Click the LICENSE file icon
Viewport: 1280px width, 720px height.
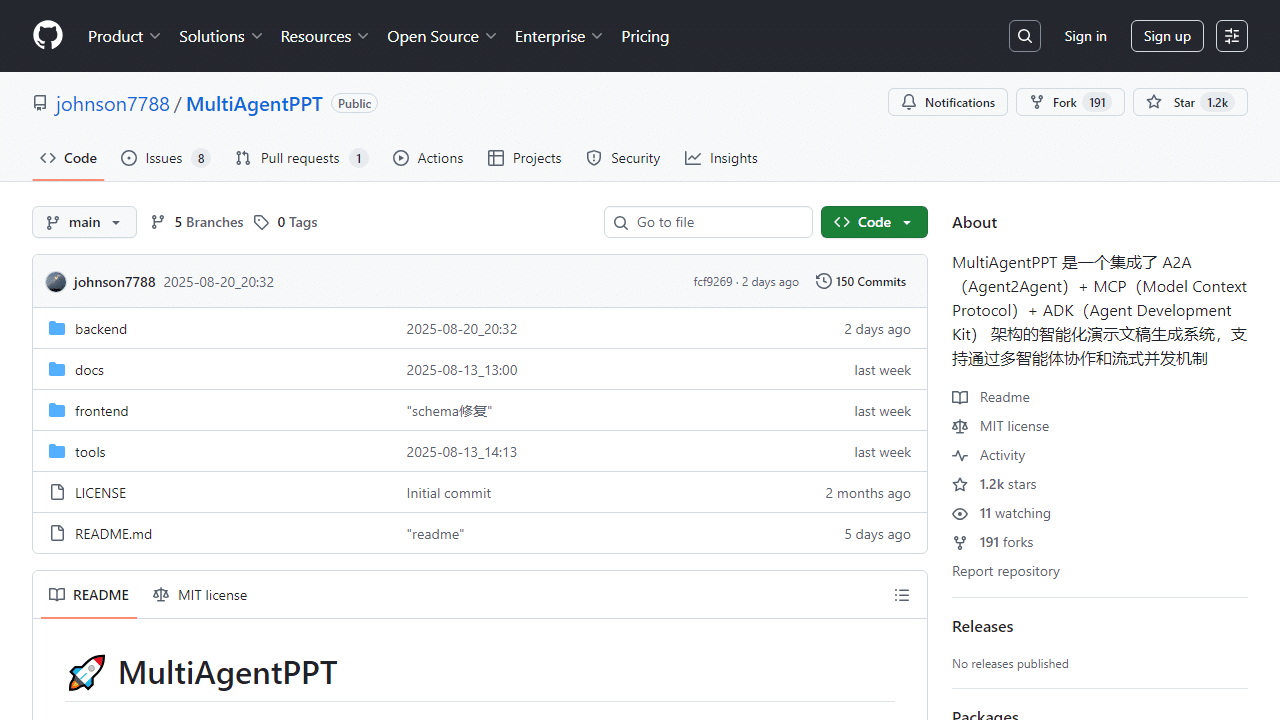[x=57, y=493]
